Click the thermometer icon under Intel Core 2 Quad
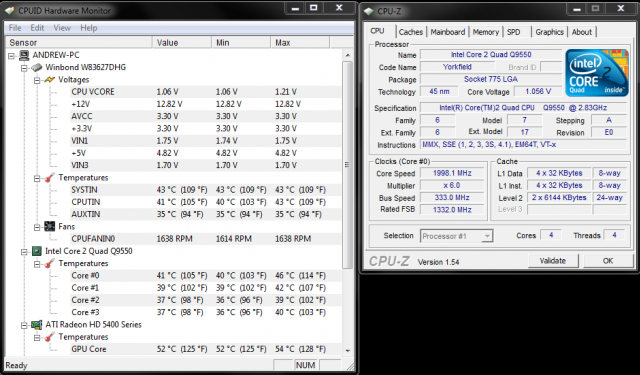Screen dimensions: 640x375 [49, 263]
